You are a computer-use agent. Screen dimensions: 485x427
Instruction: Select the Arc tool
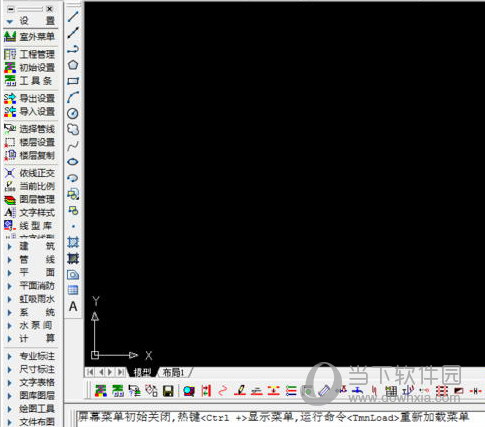[x=73, y=97]
